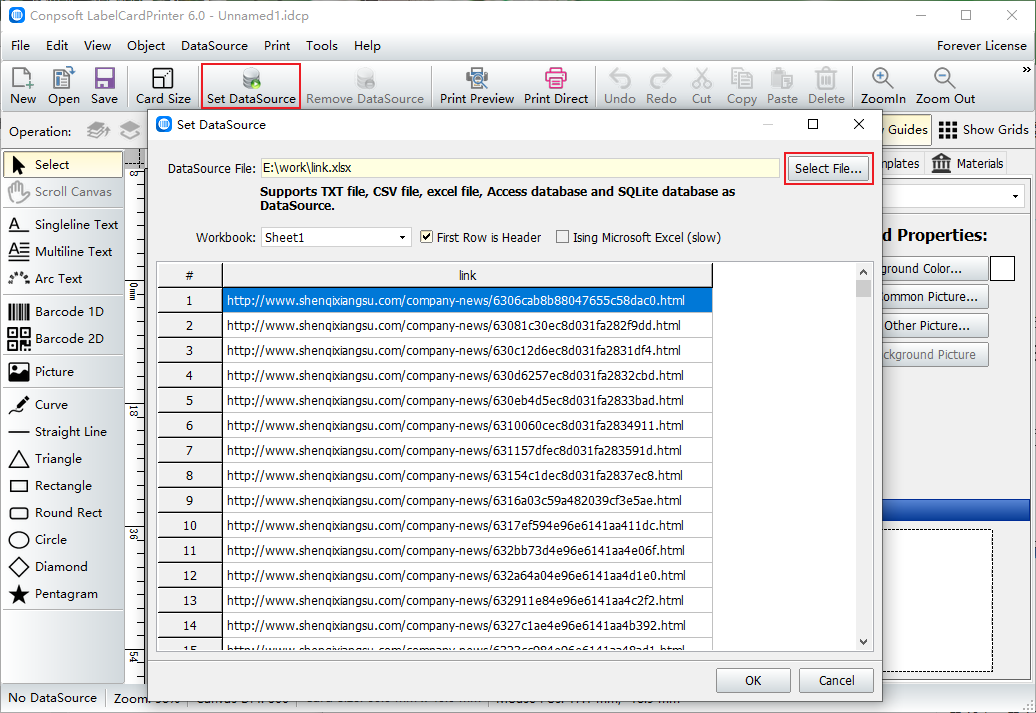
Task: Click the 'link' column header
Action: pyautogui.click(x=467, y=276)
